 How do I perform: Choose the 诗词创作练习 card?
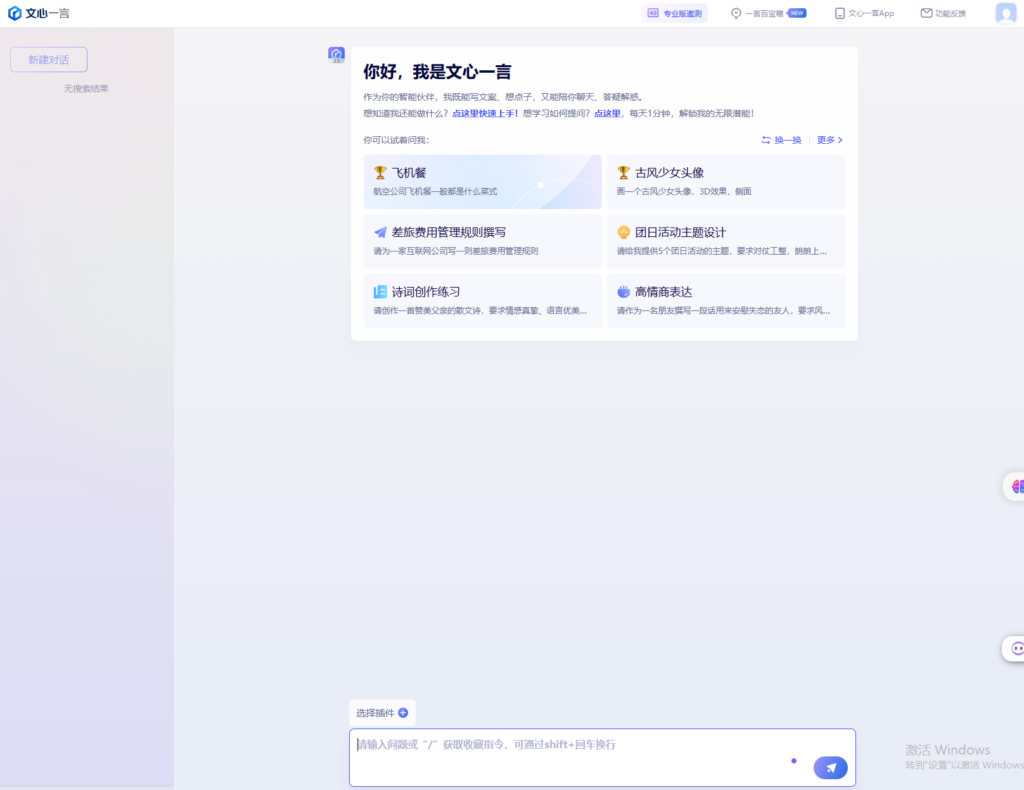click(483, 300)
